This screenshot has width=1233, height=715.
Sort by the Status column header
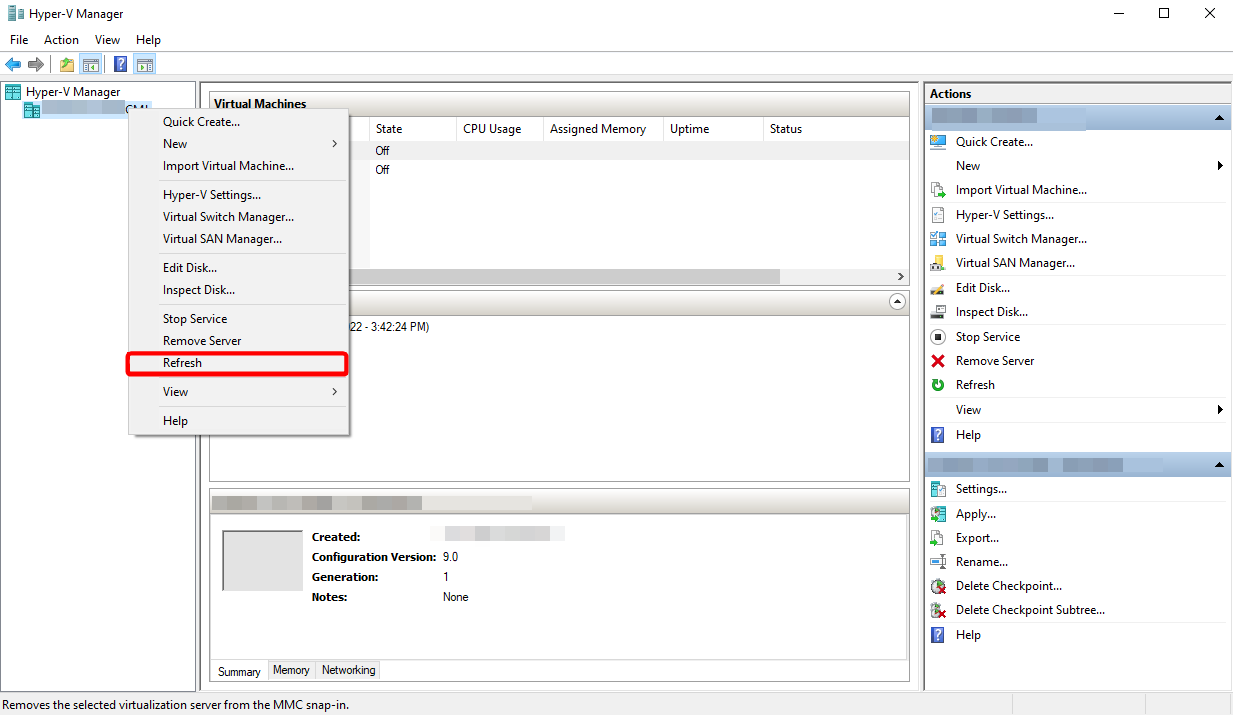click(x=836, y=129)
